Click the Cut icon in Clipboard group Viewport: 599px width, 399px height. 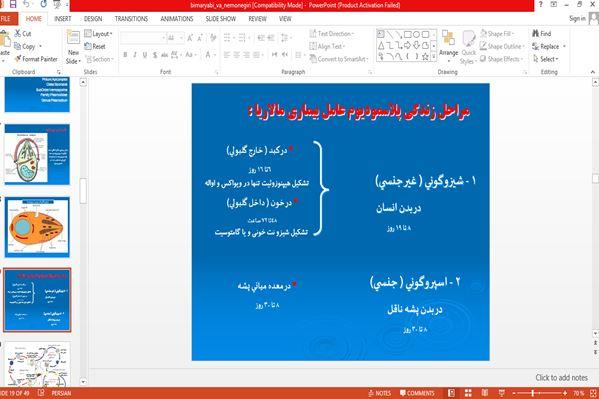tap(18, 34)
